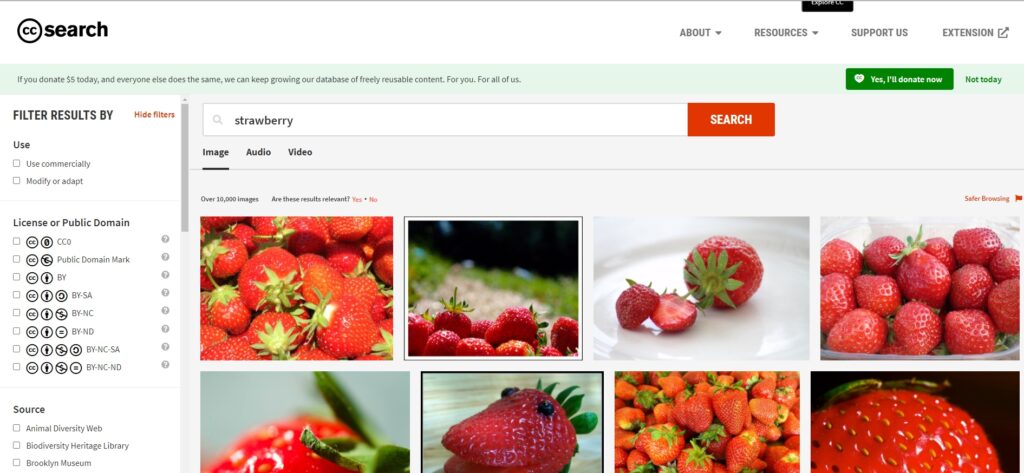Click the Safer Browsing flag icon
This screenshot has width=1024, height=473.
click(x=1018, y=198)
